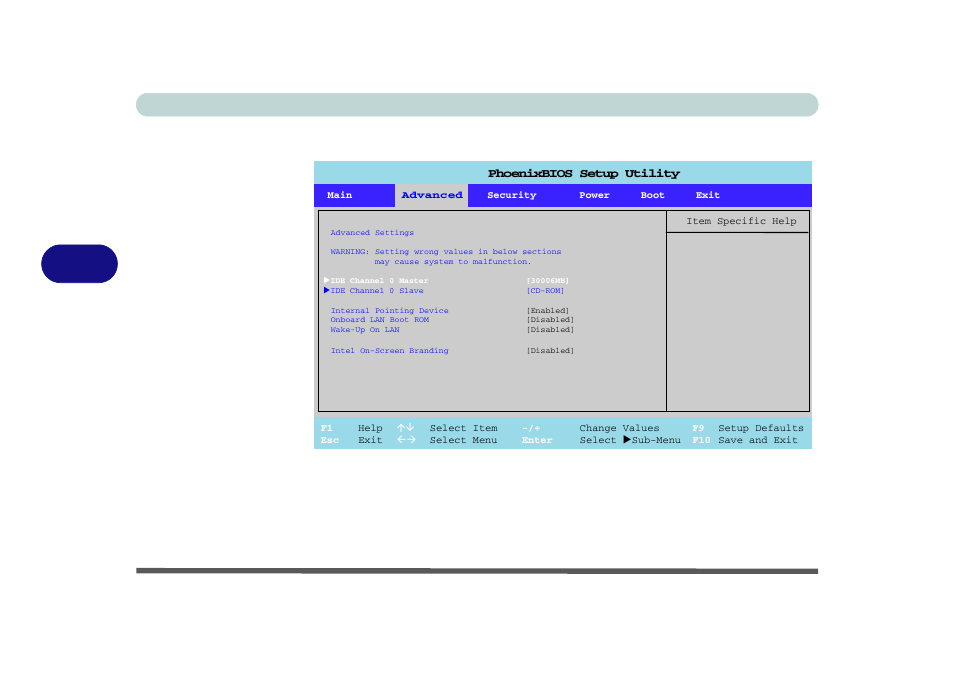Select Intel On-Screen Branding setting

coord(389,350)
